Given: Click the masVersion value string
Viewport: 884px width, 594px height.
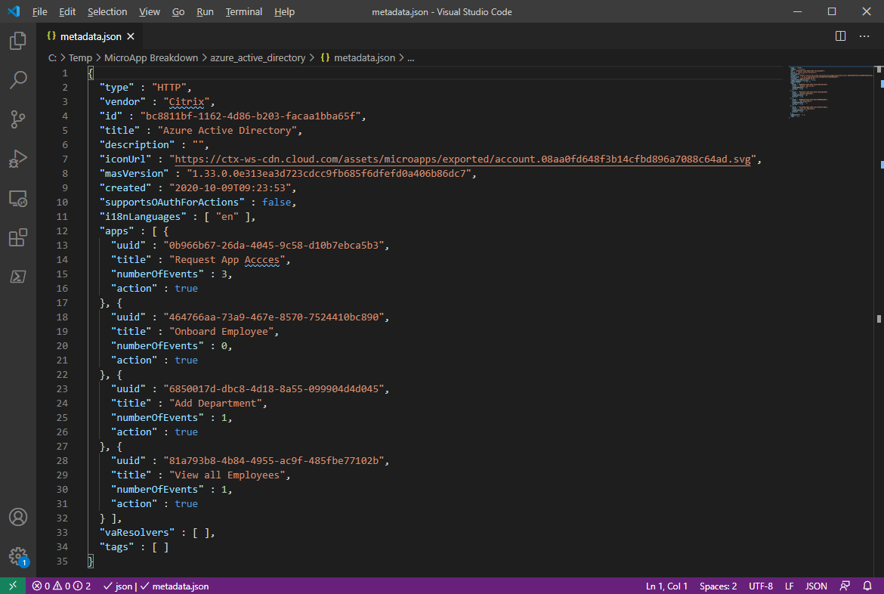Looking at the screenshot, I should point(329,174).
